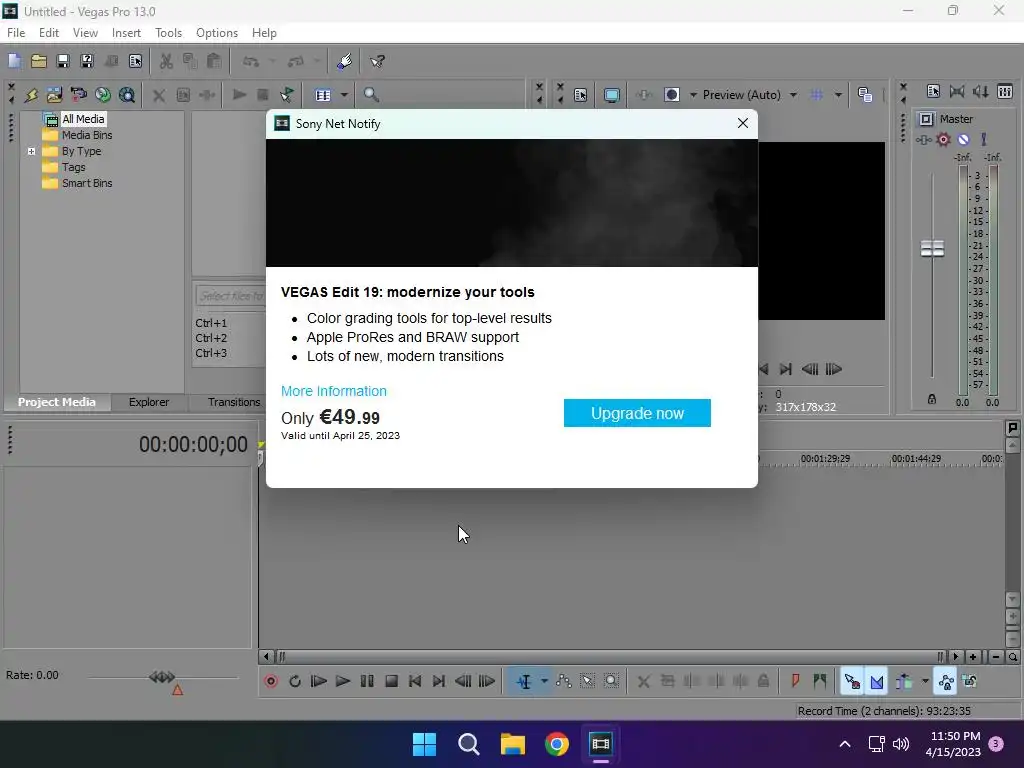
Task: Click the Import Media lightning icon
Action: click(31, 95)
